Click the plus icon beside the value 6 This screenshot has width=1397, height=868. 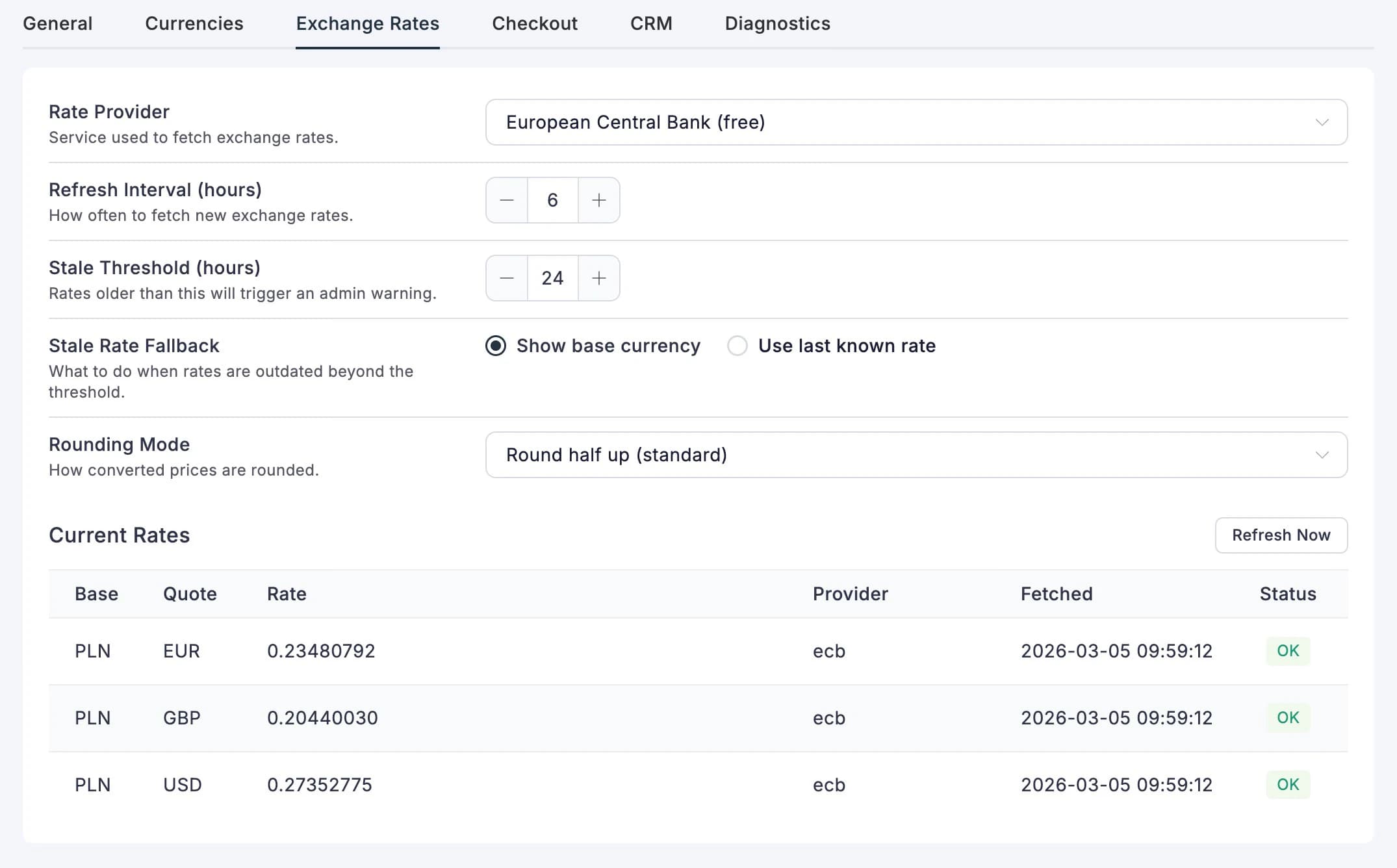point(598,200)
